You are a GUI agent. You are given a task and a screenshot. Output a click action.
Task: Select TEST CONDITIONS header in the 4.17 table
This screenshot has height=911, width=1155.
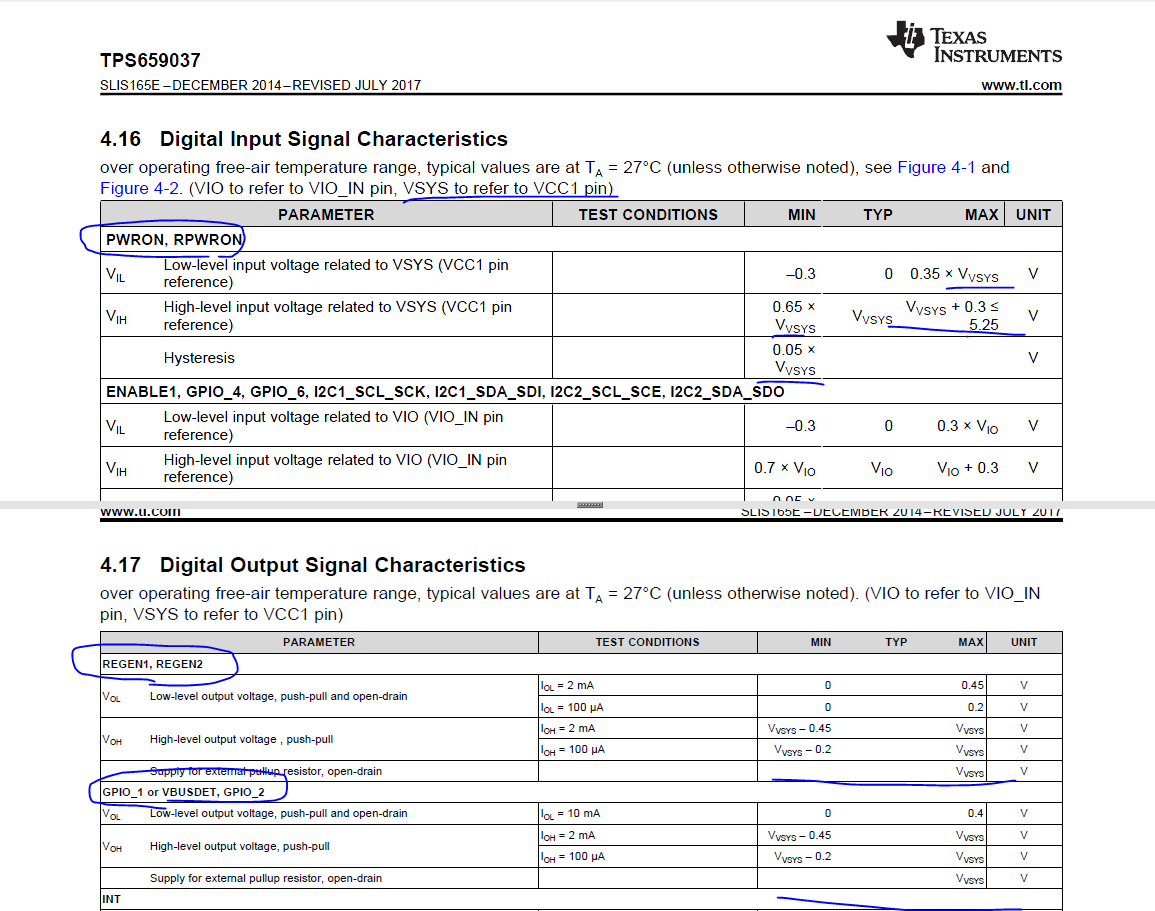click(647, 642)
